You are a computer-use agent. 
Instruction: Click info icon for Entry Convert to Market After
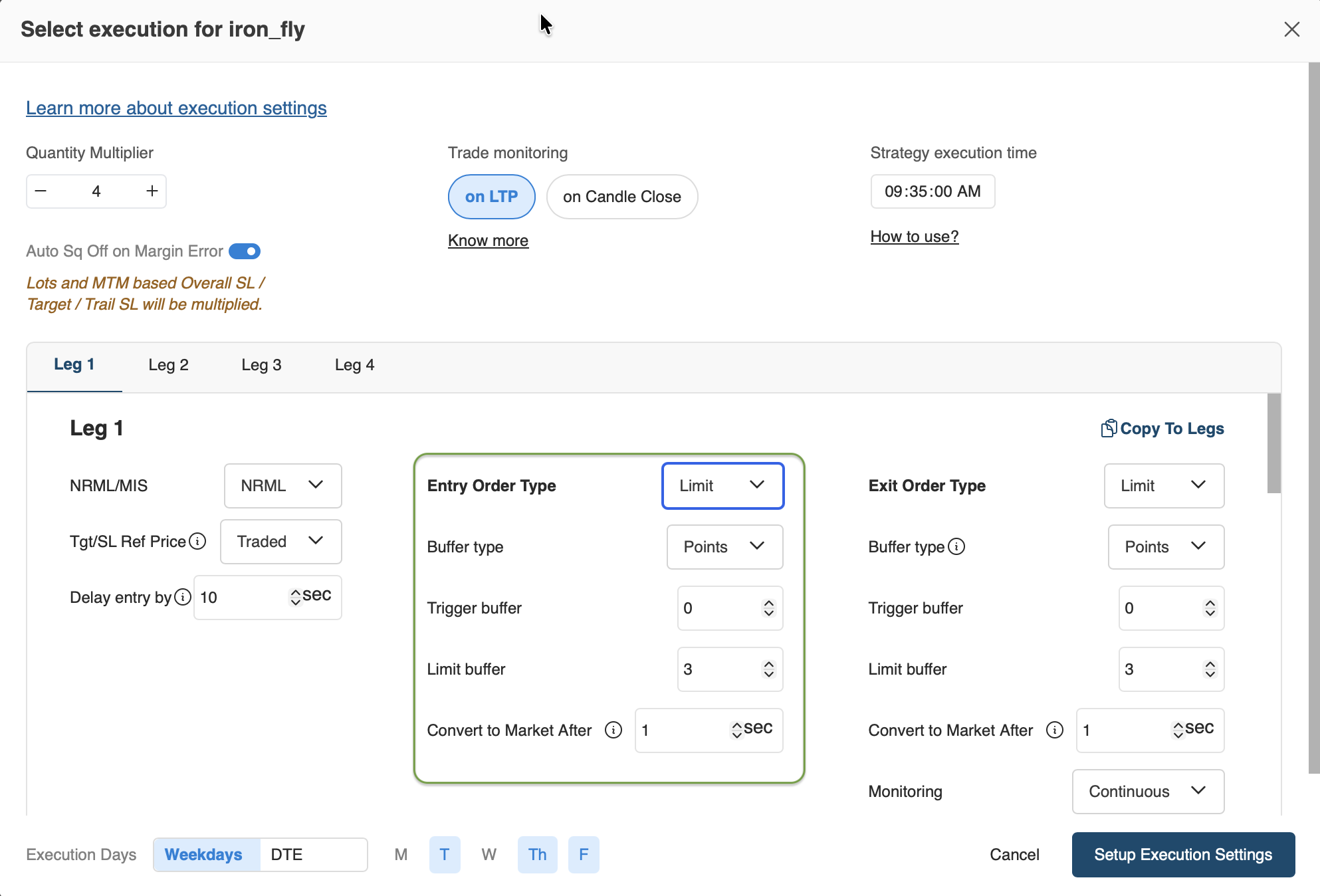coord(613,730)
